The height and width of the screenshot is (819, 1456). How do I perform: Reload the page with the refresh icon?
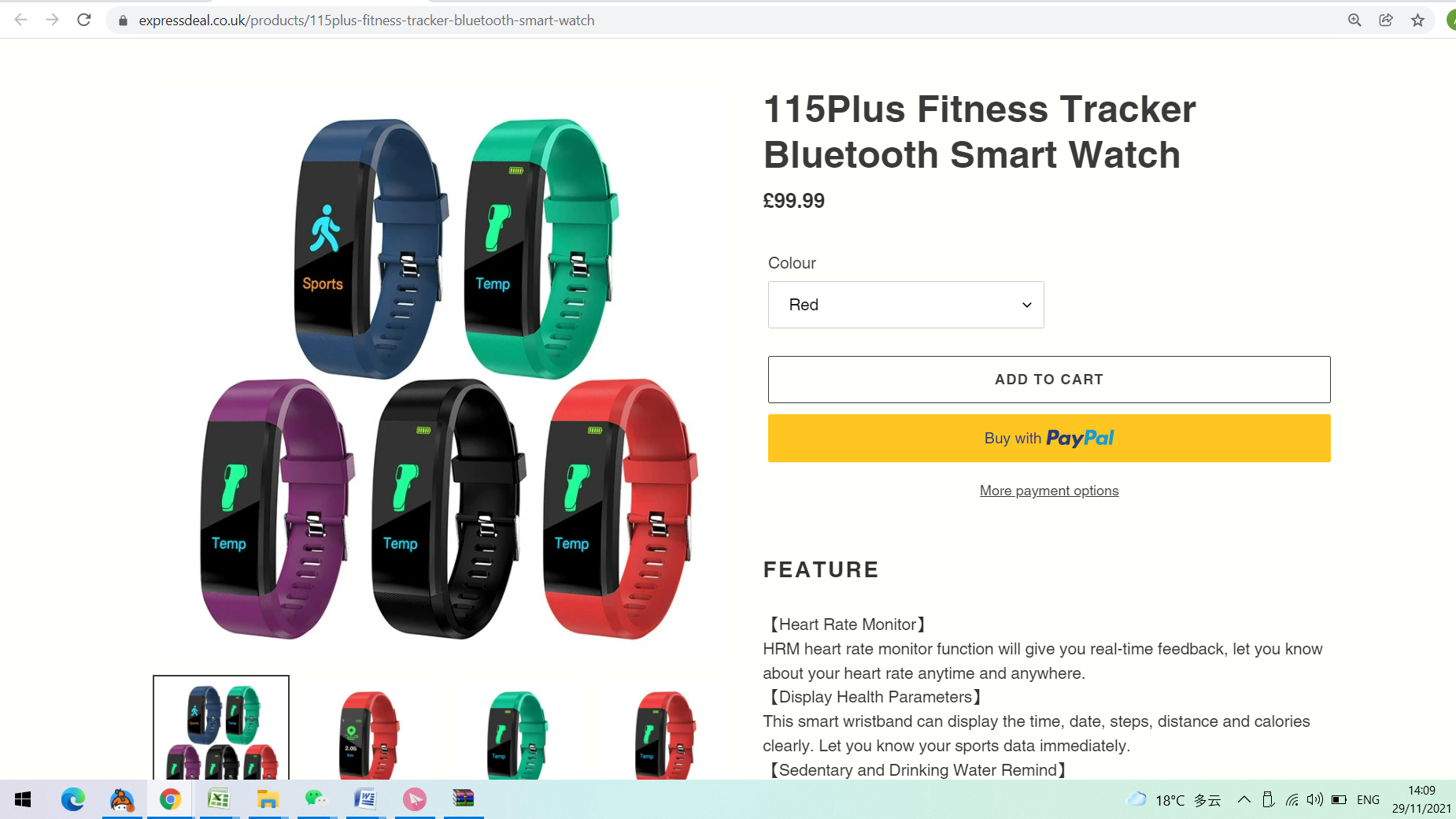[x=84, y=20]
